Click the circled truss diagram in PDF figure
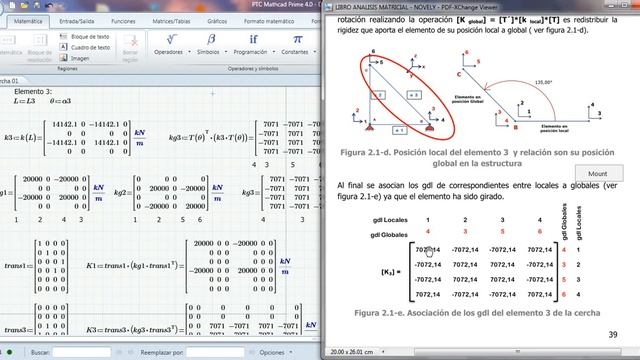Image resolution: width=640 pixels, height=360 pixels. [x=407, y=97]
